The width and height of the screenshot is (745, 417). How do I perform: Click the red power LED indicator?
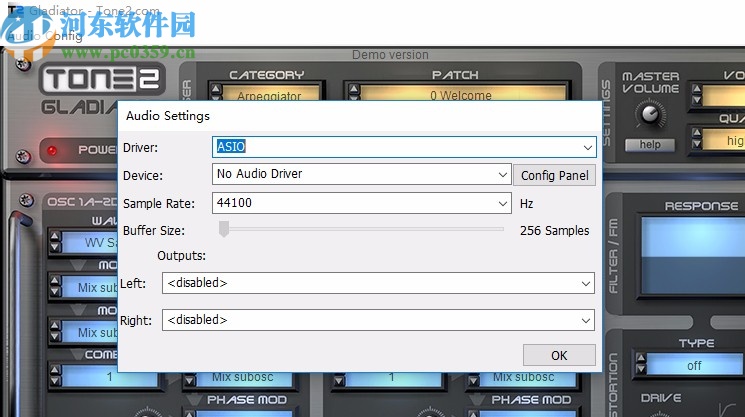click(52, 151)
